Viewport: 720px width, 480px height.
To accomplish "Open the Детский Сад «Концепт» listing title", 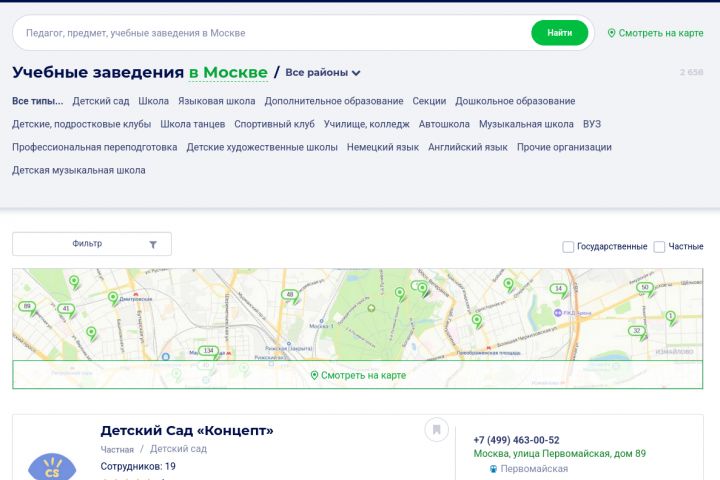I will pos(187,430).
